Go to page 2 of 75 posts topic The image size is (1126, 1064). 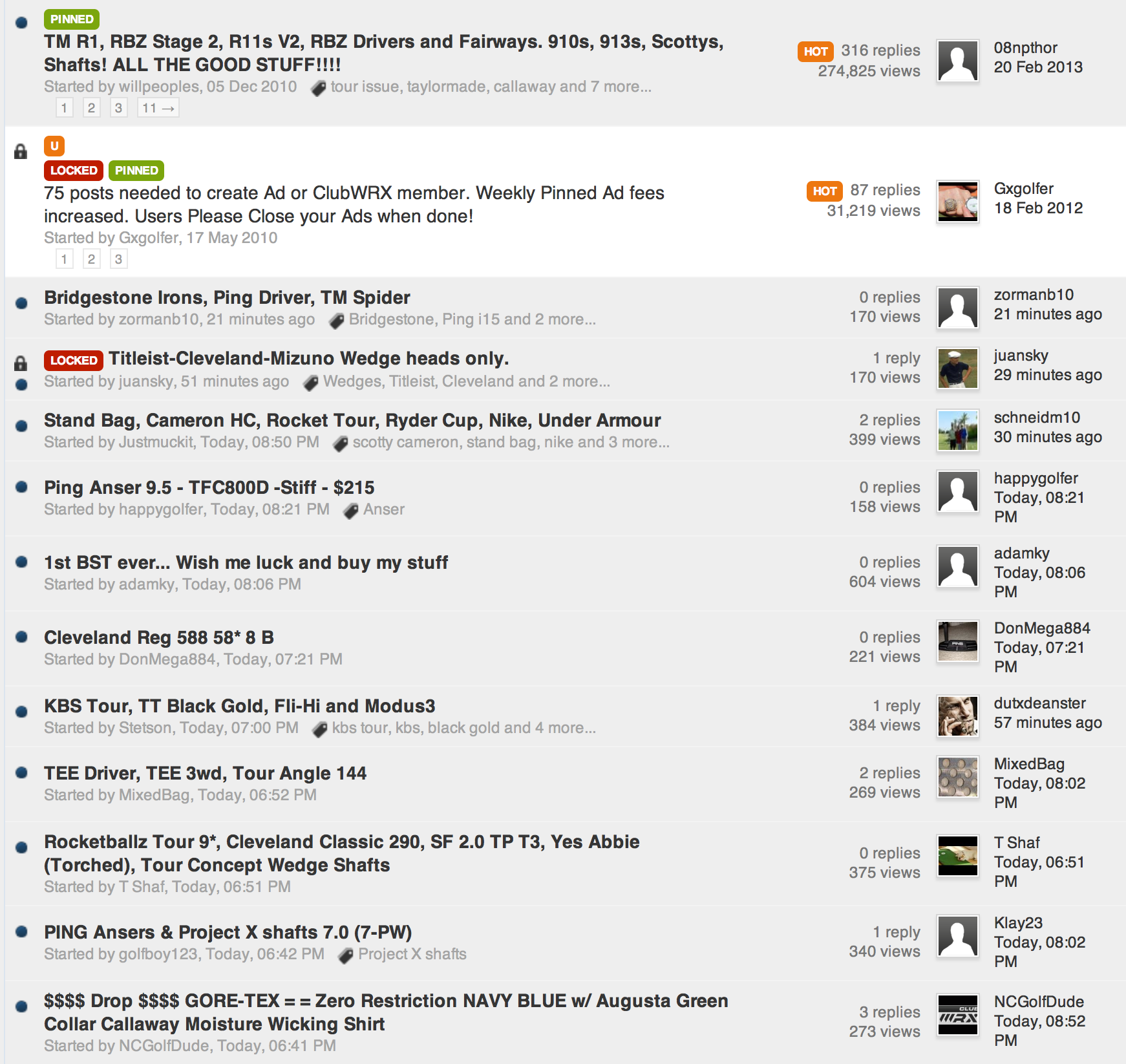(91, 259)
